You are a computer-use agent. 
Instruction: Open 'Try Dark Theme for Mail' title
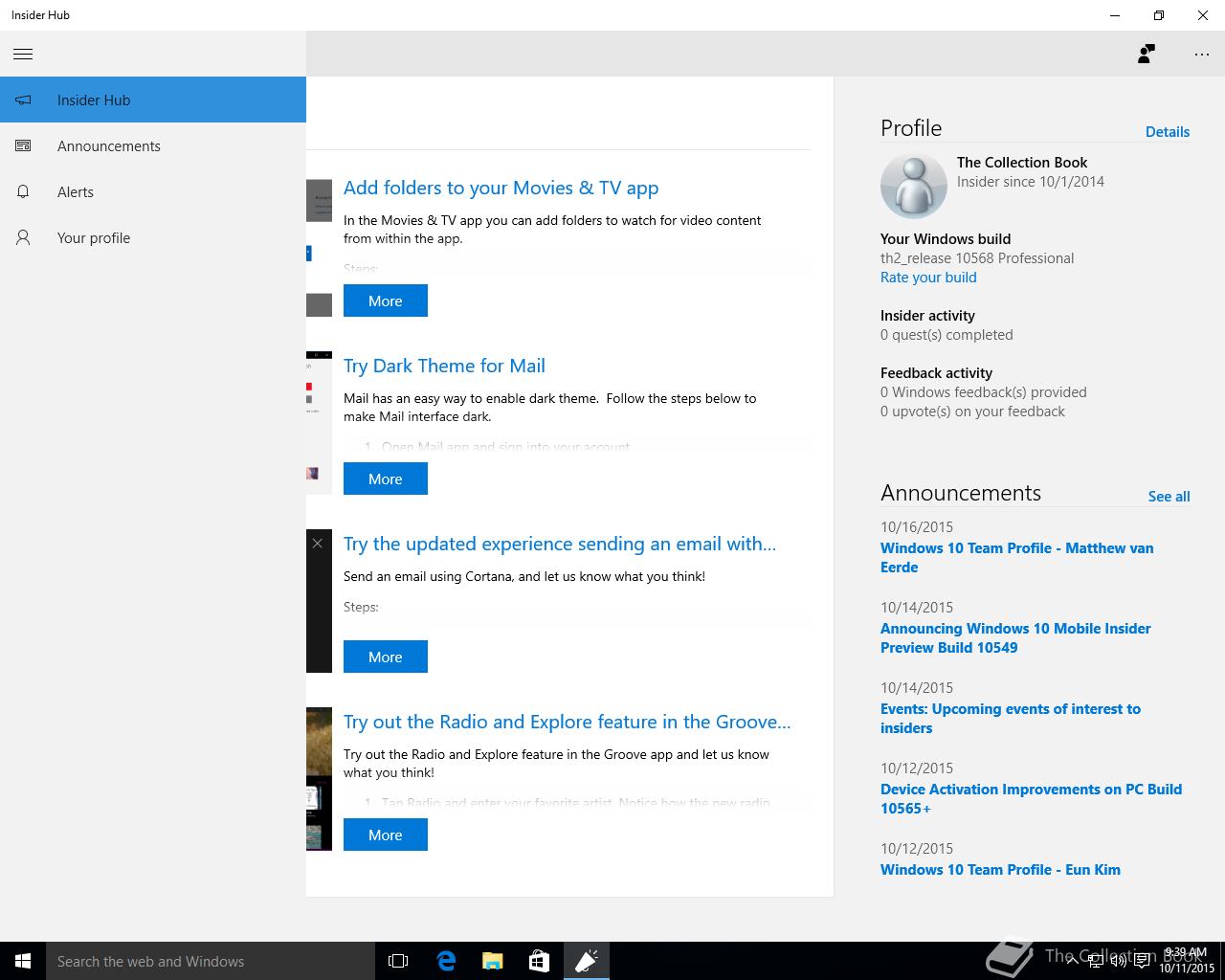445,367
